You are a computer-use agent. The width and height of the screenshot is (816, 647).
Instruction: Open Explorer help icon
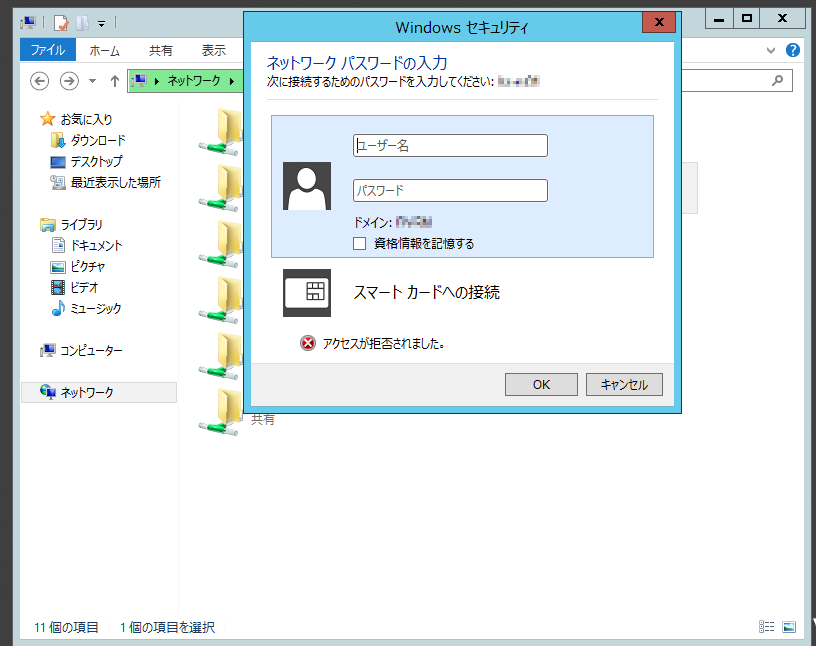[793, 50]
